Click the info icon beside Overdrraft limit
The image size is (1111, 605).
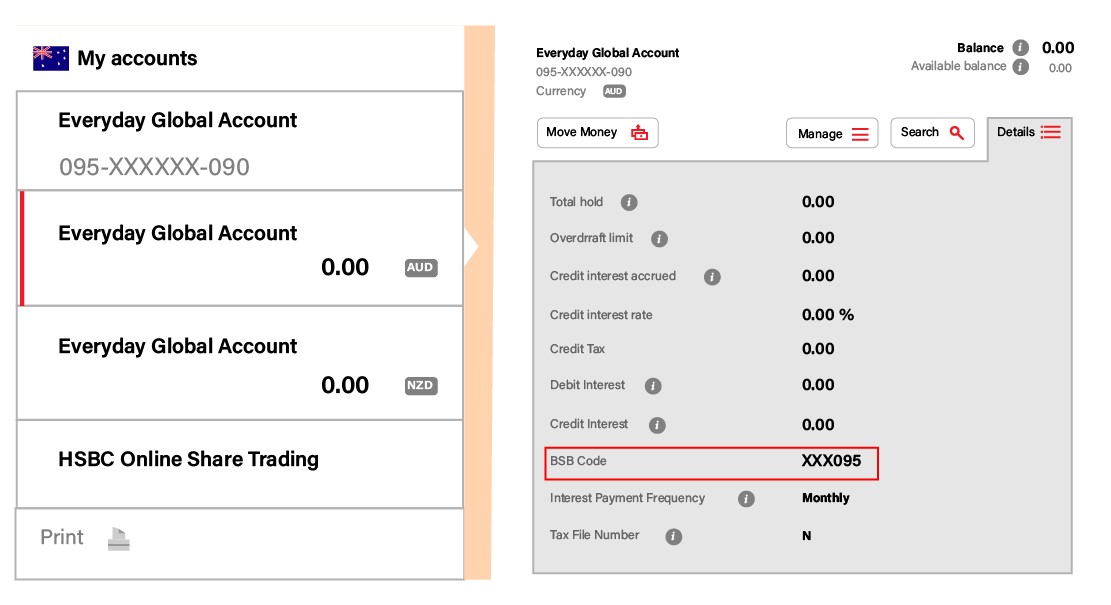click(658, 238)
